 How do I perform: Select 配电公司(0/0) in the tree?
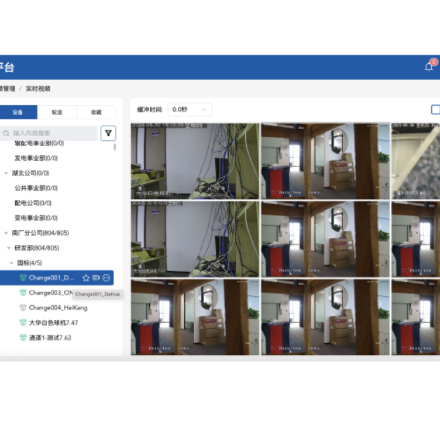33,203
